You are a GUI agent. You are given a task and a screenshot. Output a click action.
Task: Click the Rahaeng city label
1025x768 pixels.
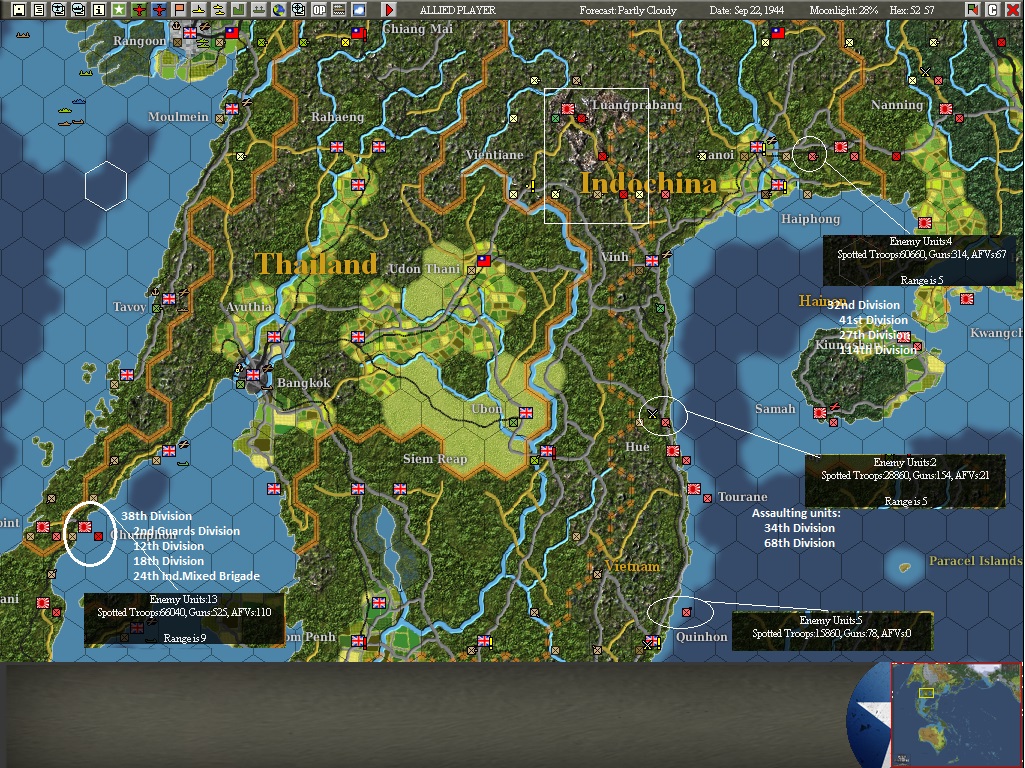337,117
